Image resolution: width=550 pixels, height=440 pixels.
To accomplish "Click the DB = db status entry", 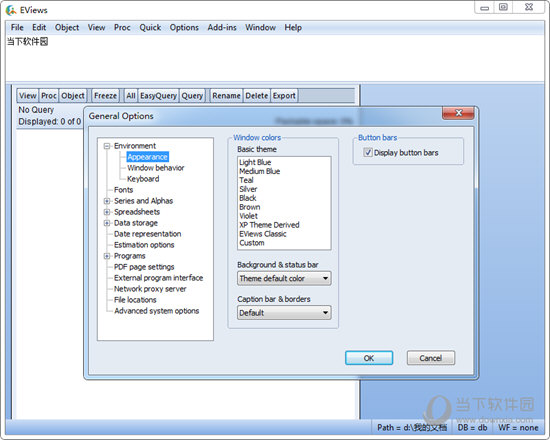I will [x=472, y=427].
